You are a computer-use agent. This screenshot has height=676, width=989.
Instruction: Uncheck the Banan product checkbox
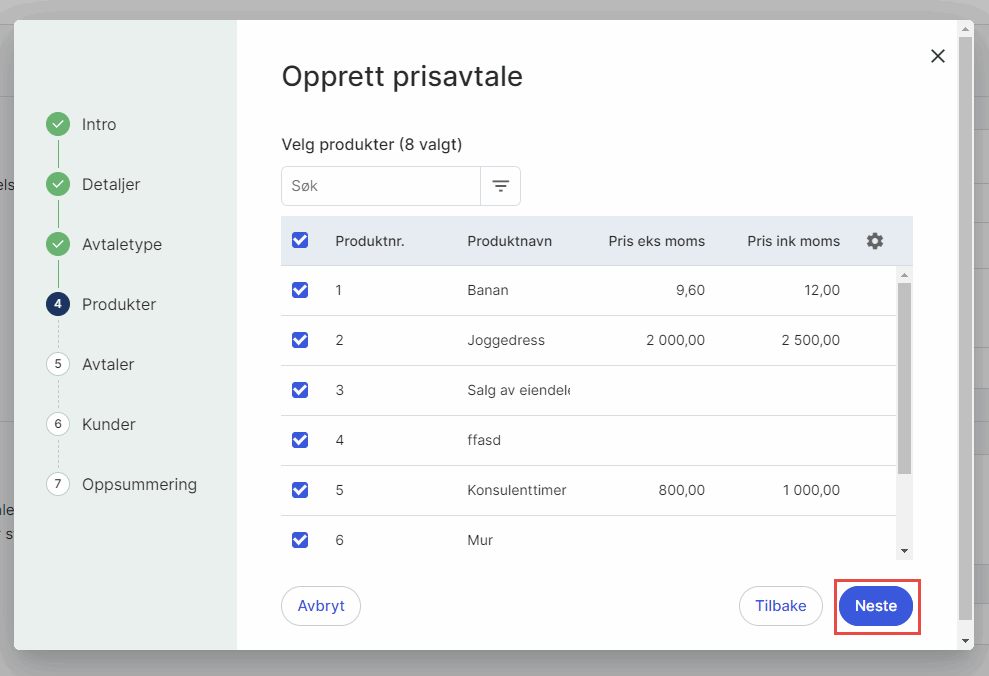coord(300,290)
